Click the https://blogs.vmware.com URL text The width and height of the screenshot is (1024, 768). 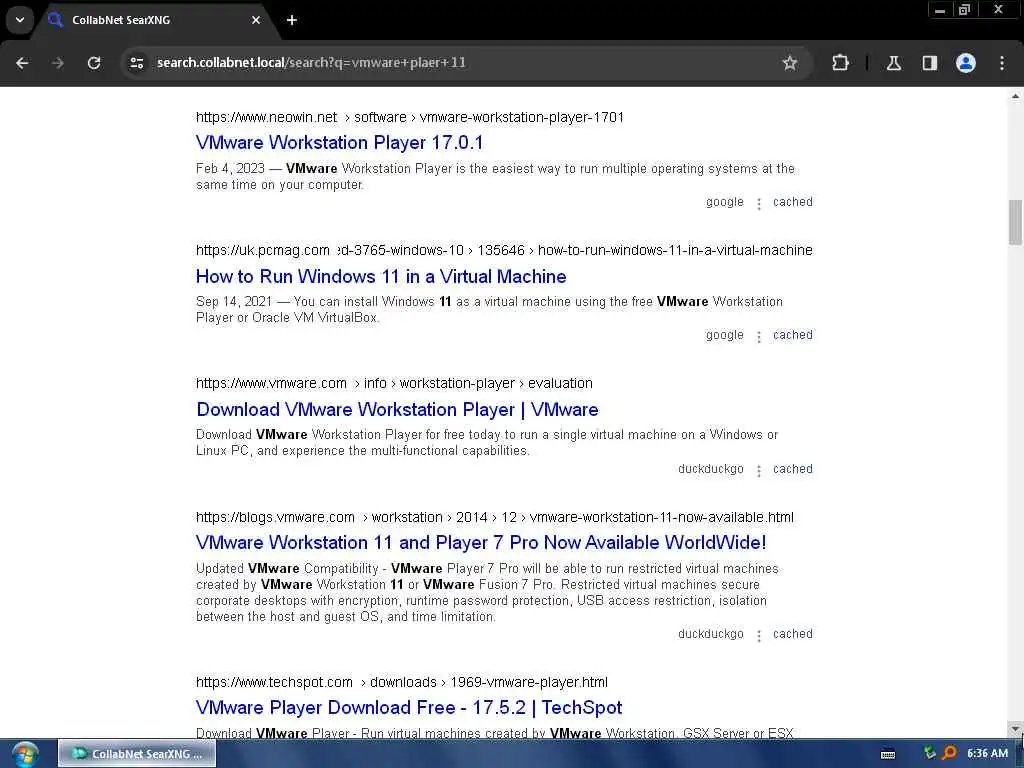[x=275, y=517]
